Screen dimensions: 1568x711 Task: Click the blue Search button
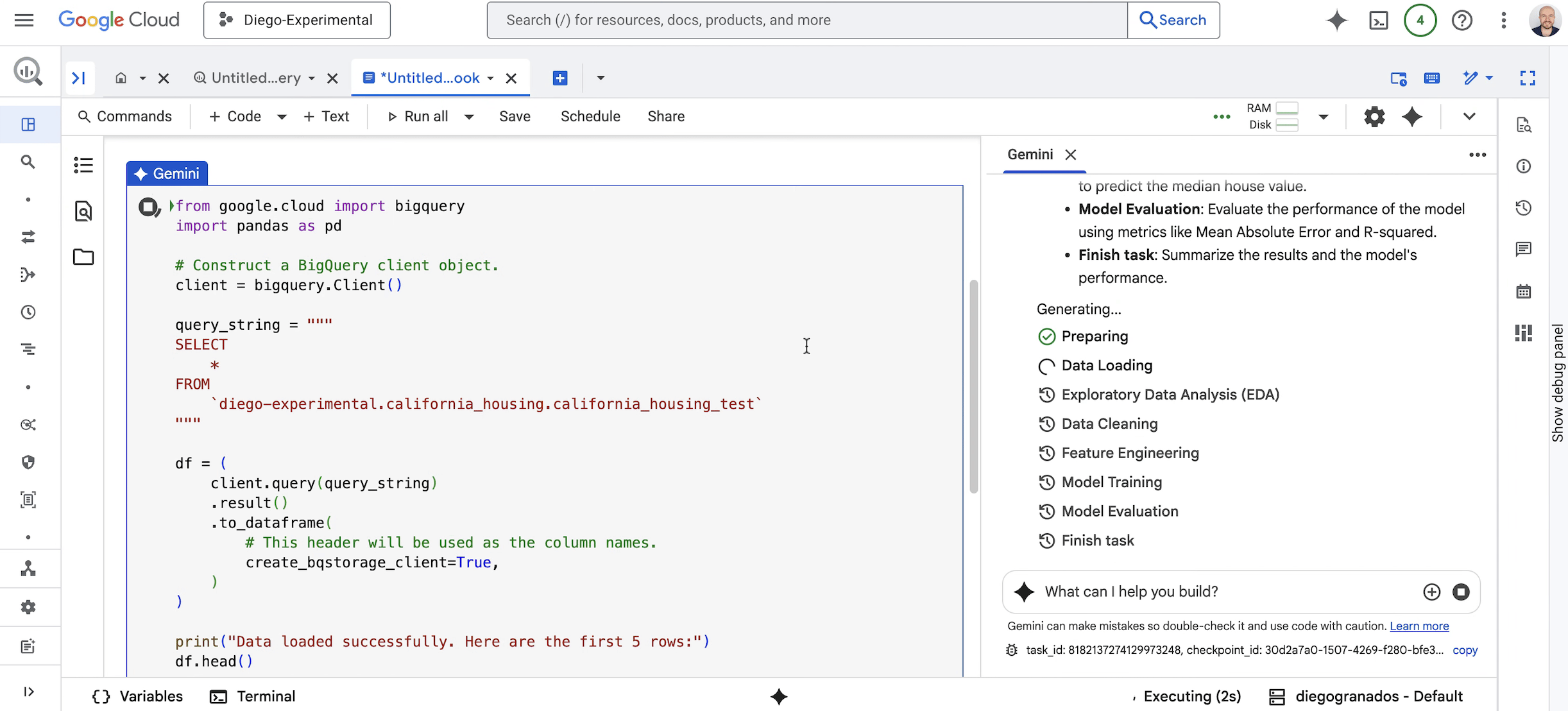point(1173,20)
